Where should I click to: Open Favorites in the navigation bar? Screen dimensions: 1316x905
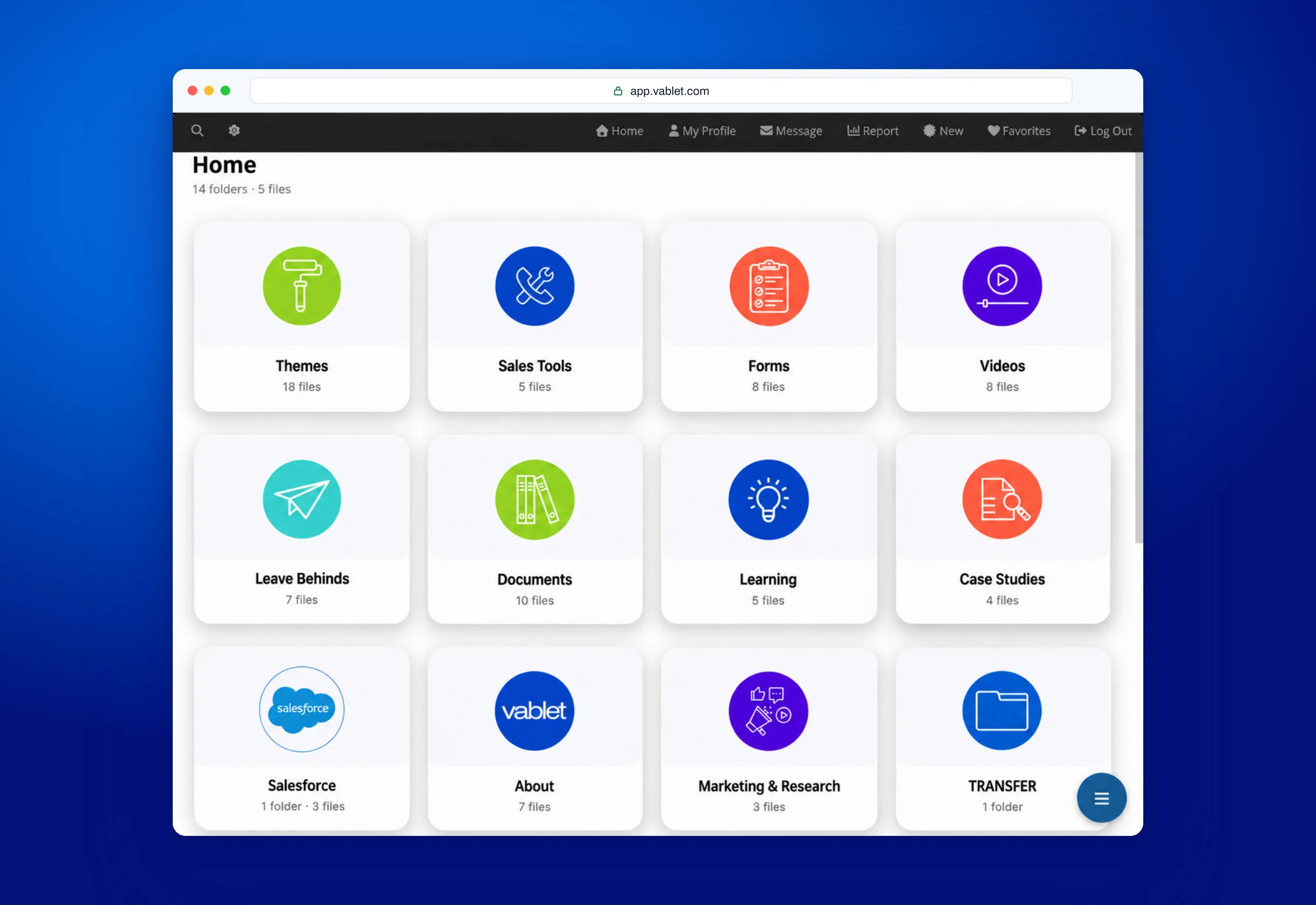point(1019,131)
